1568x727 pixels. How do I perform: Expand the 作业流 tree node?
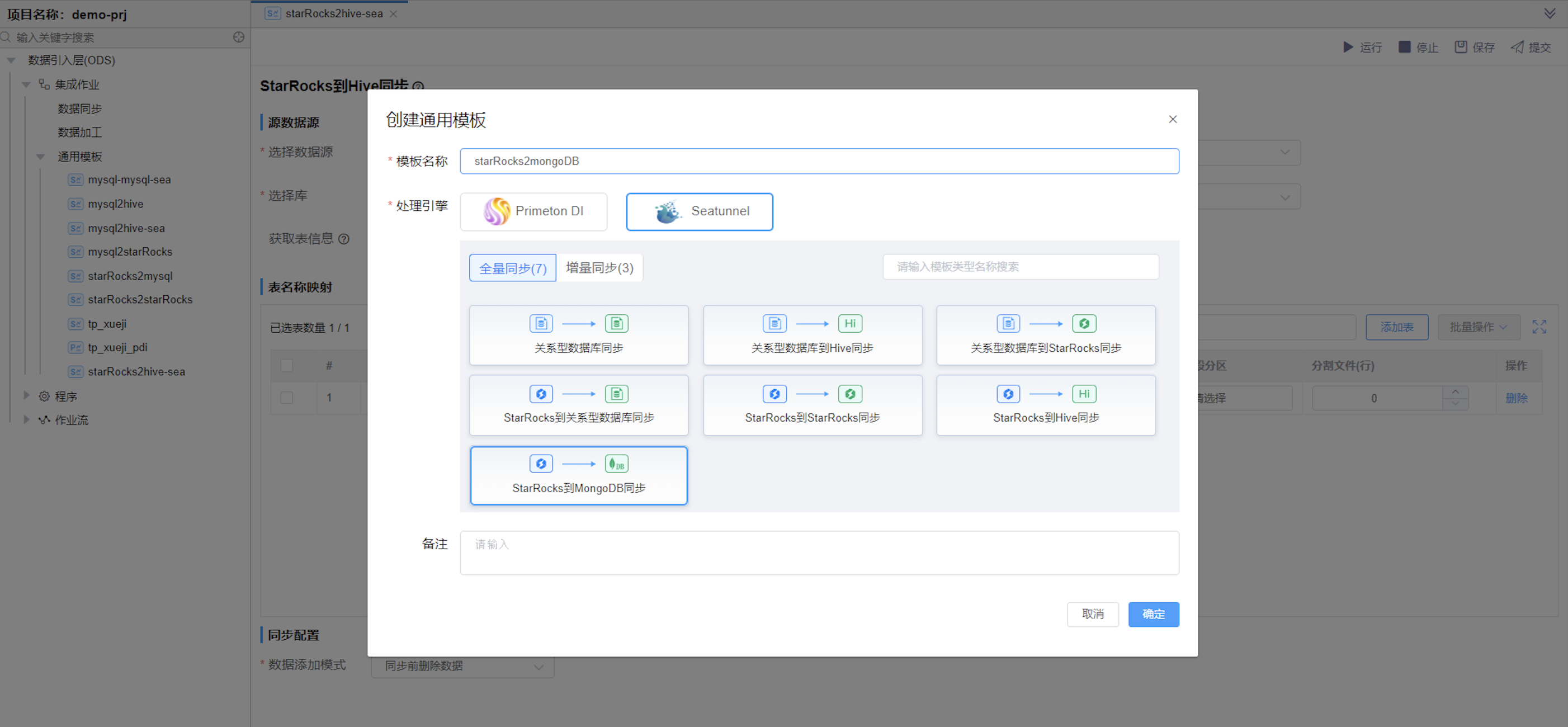coord(26,419)
